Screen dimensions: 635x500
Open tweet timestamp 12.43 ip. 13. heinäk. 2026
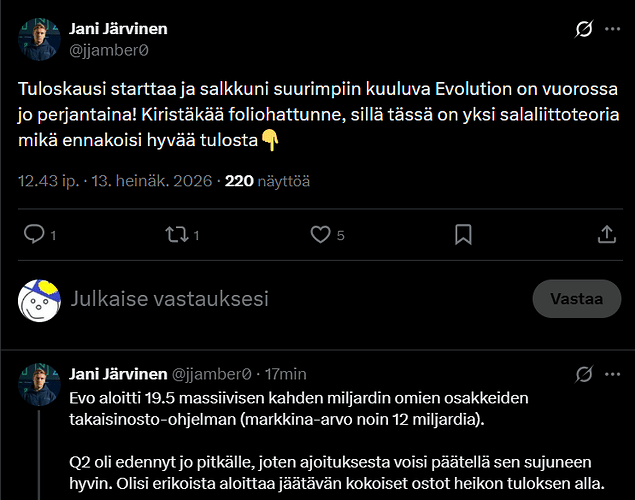[x=115, y=181]
